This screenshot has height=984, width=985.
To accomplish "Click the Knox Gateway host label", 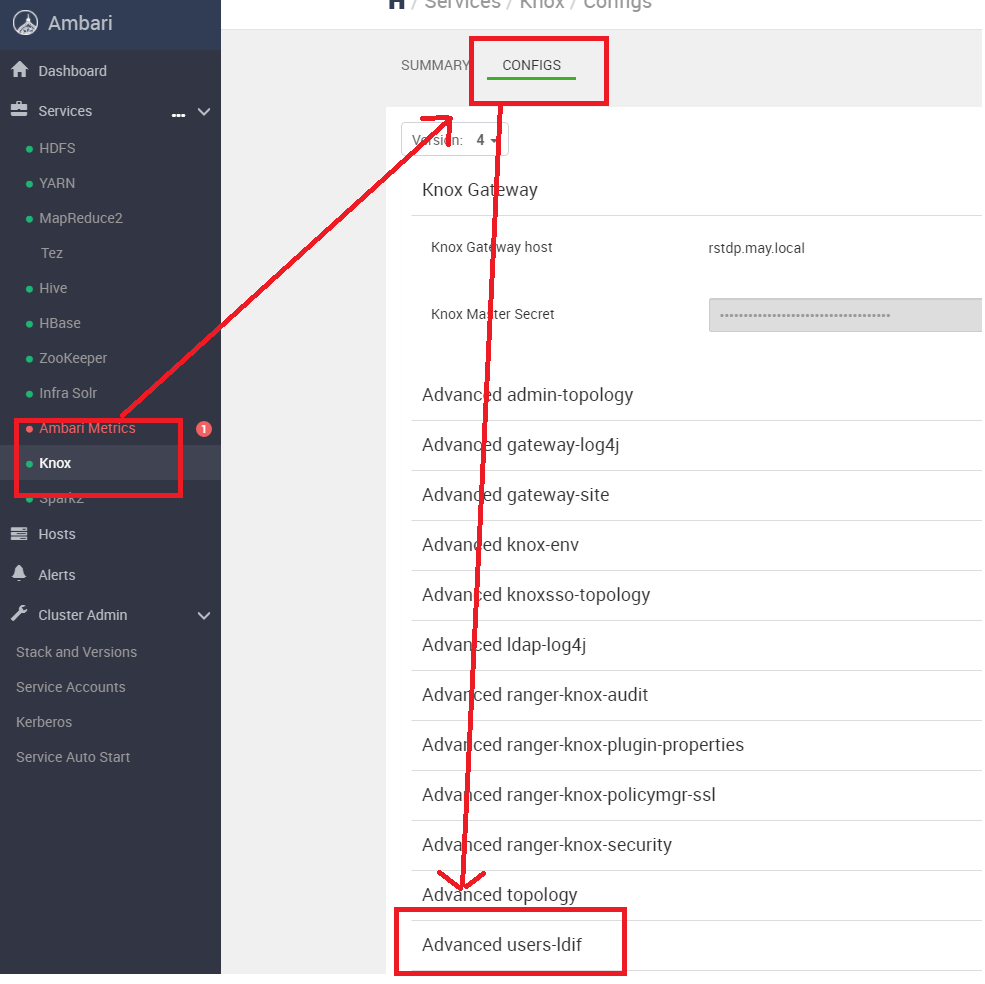I will click(x=491, y=248).
